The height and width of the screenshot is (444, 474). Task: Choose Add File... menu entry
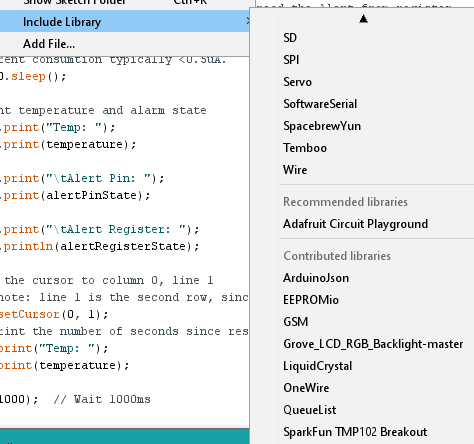pos(125,44)
